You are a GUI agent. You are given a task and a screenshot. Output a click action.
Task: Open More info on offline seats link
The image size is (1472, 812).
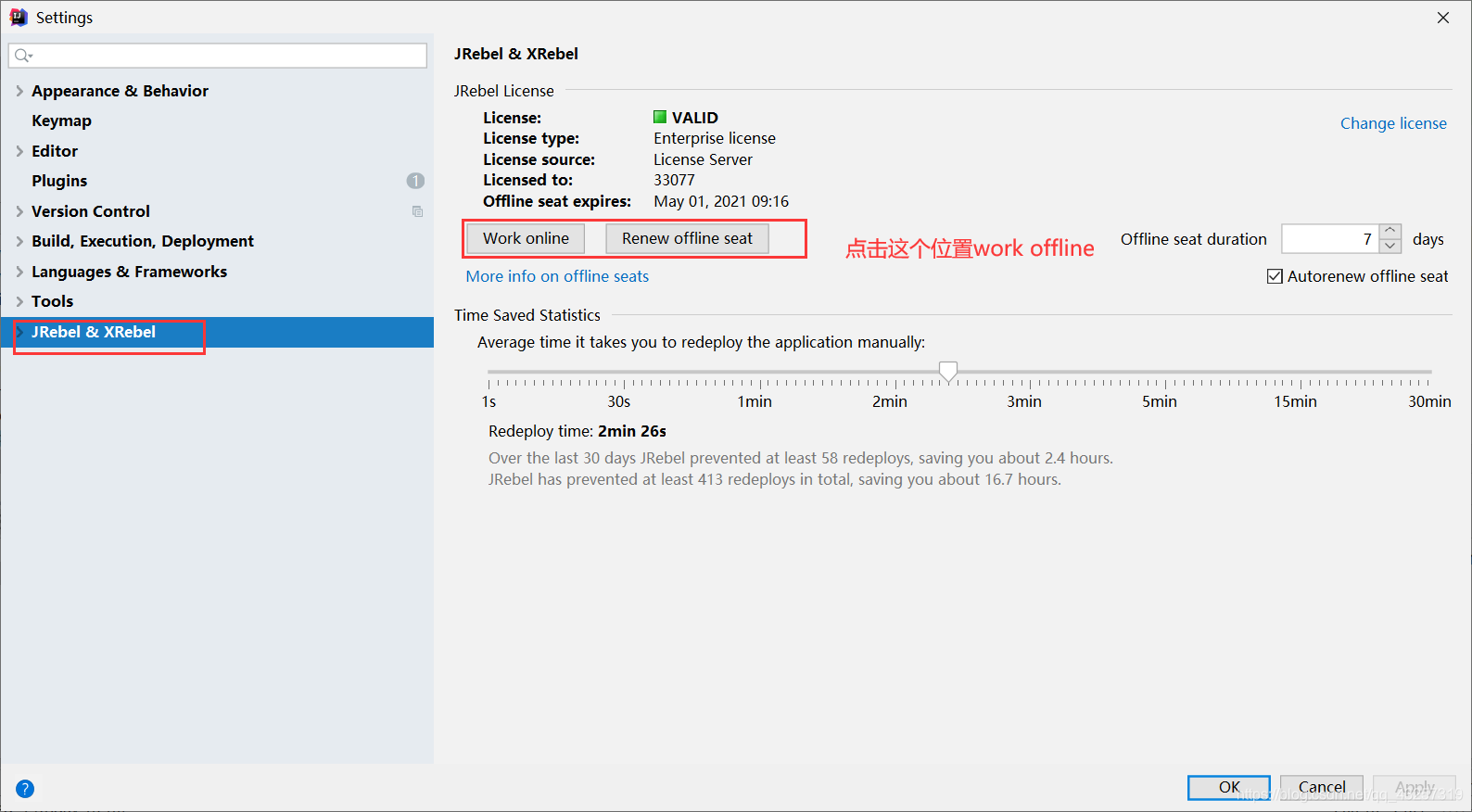[557, 276]
